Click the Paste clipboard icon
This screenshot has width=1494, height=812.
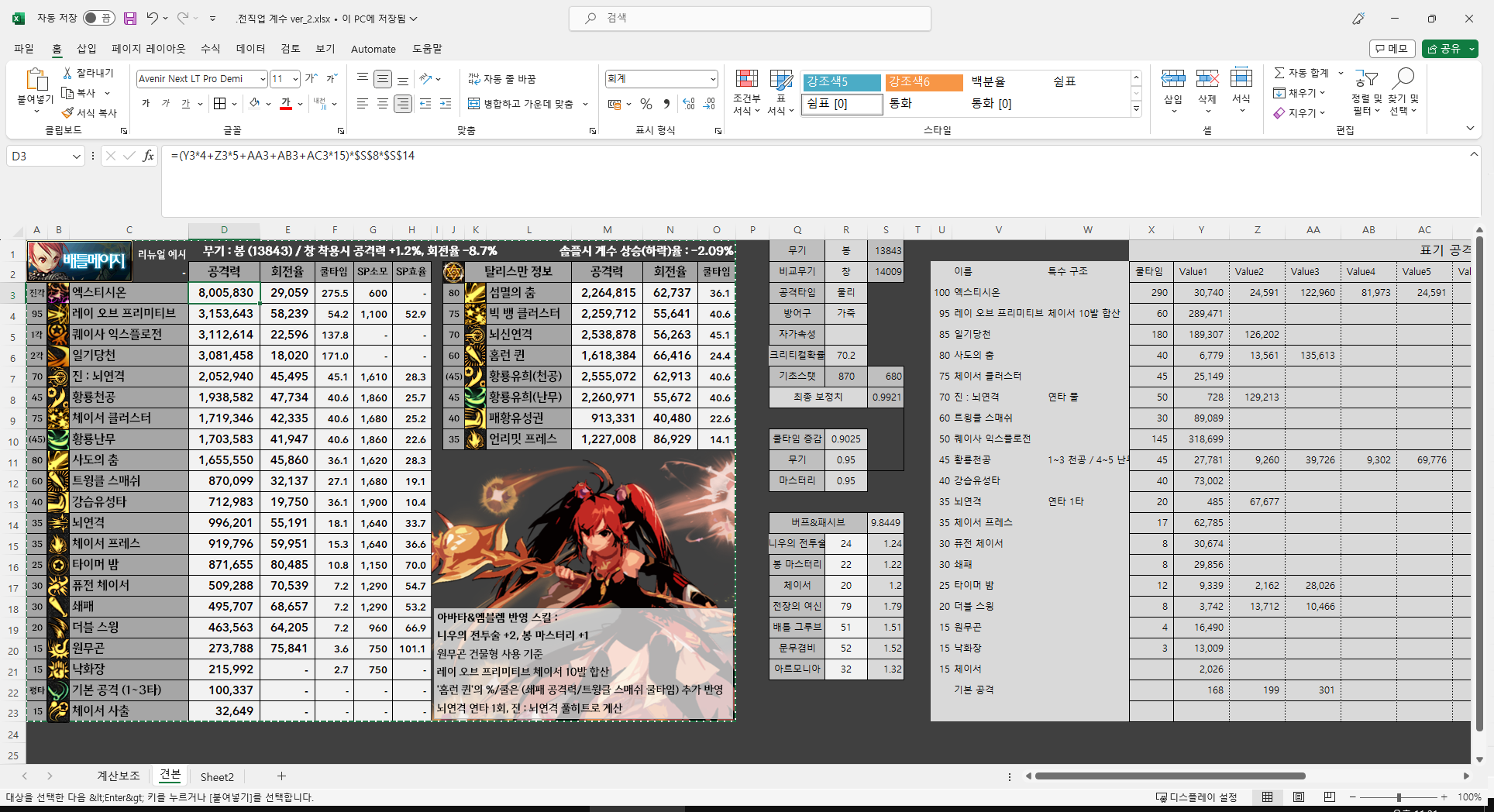point(36,80)
